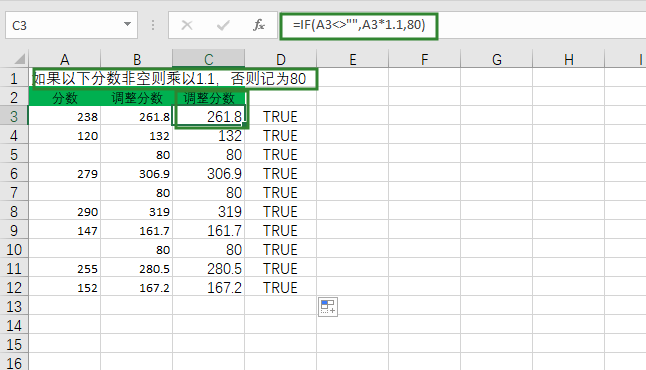Image resolution: width=646 pixels, height=370 pixels.
Task: Select row 1 header
Action: pos(14,78)
